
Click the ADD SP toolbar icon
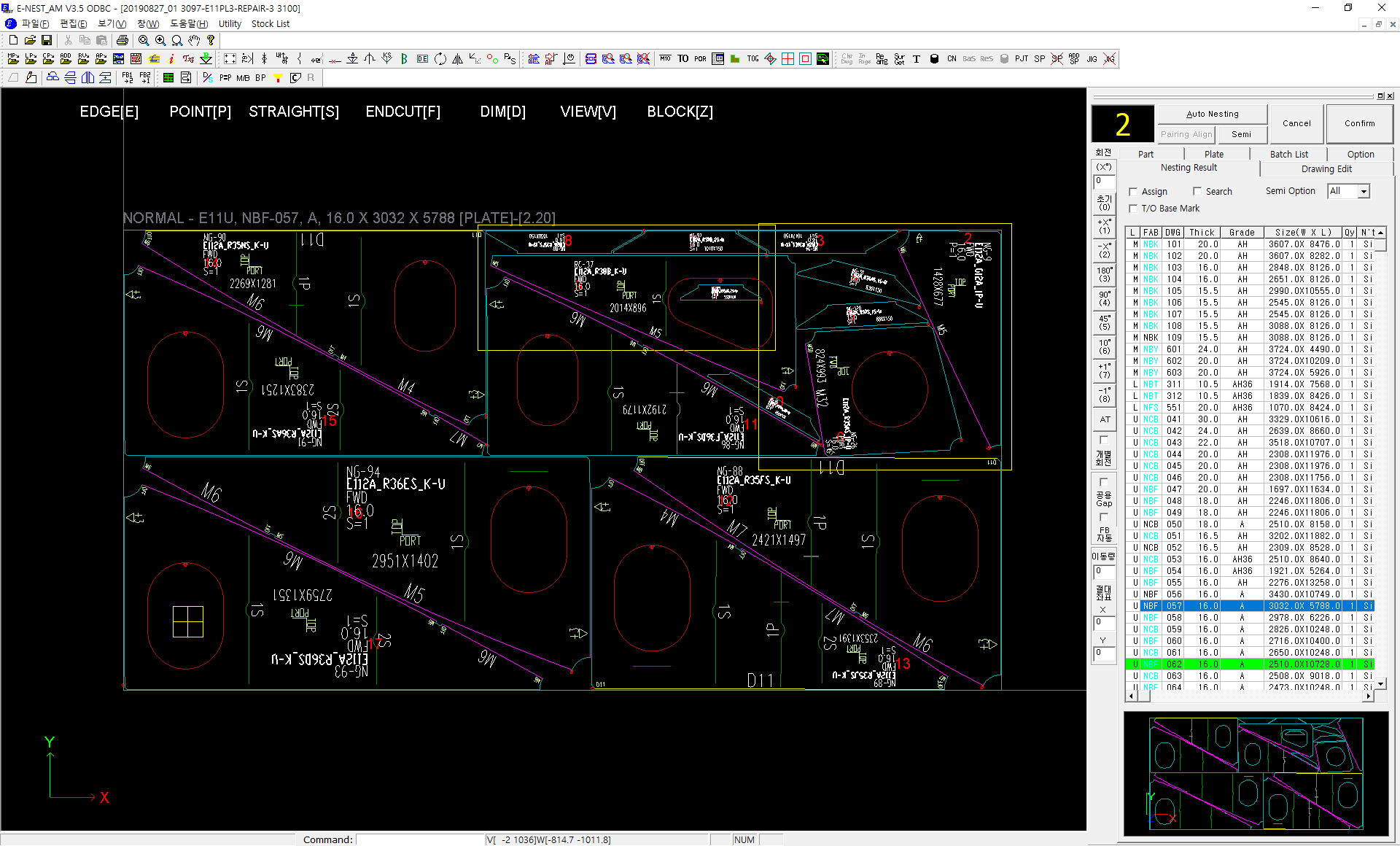point(1074,59)
